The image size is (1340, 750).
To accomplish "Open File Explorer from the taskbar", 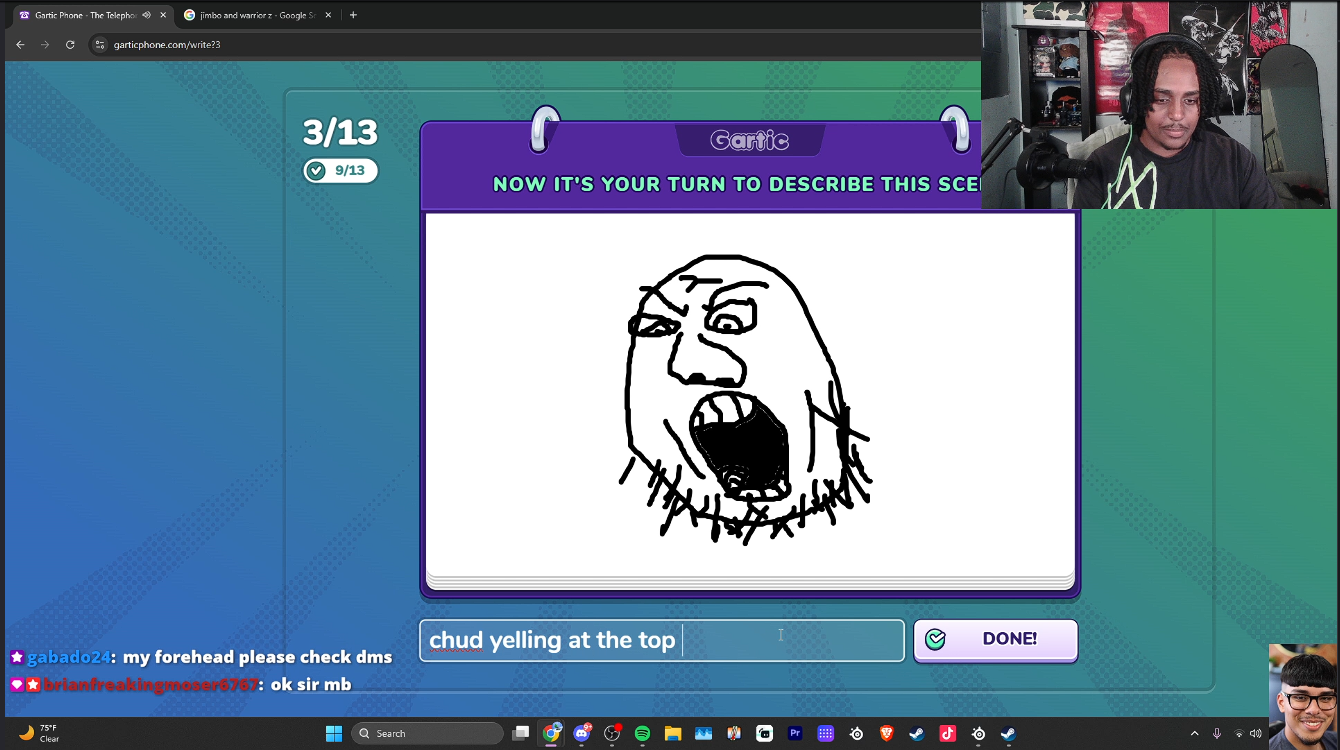I will 673,733.
